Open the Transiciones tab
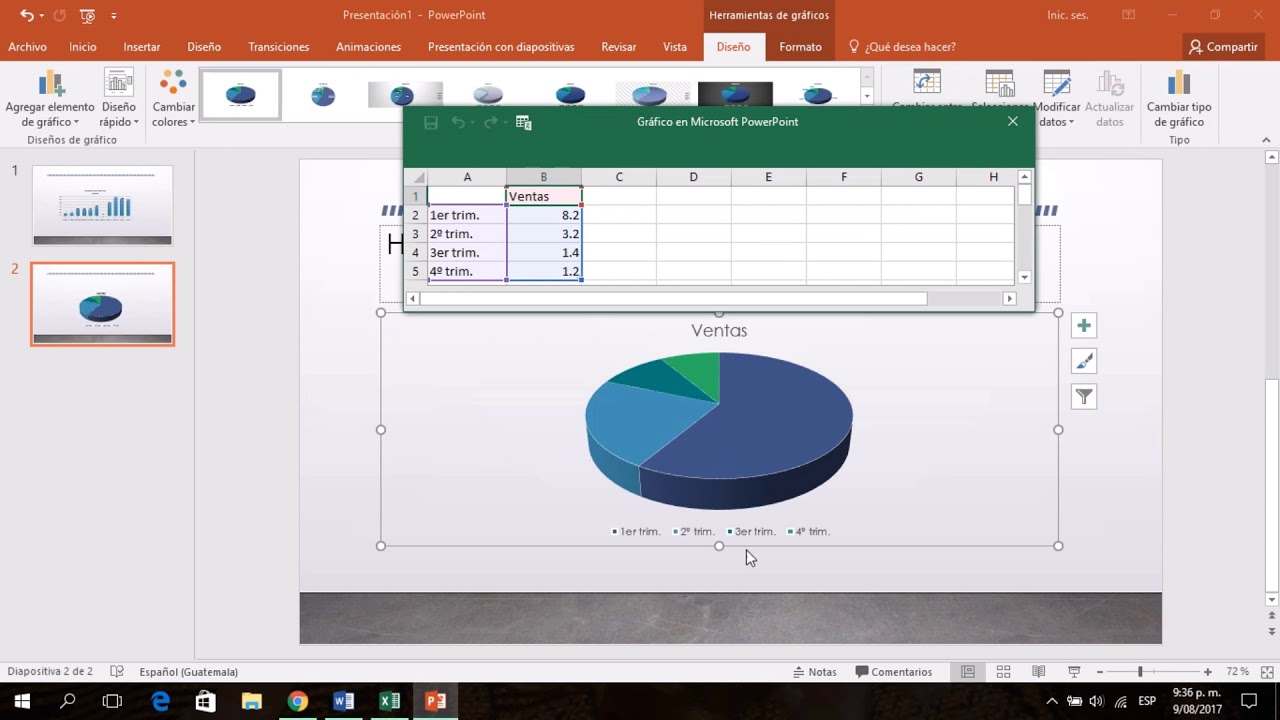 279,47
